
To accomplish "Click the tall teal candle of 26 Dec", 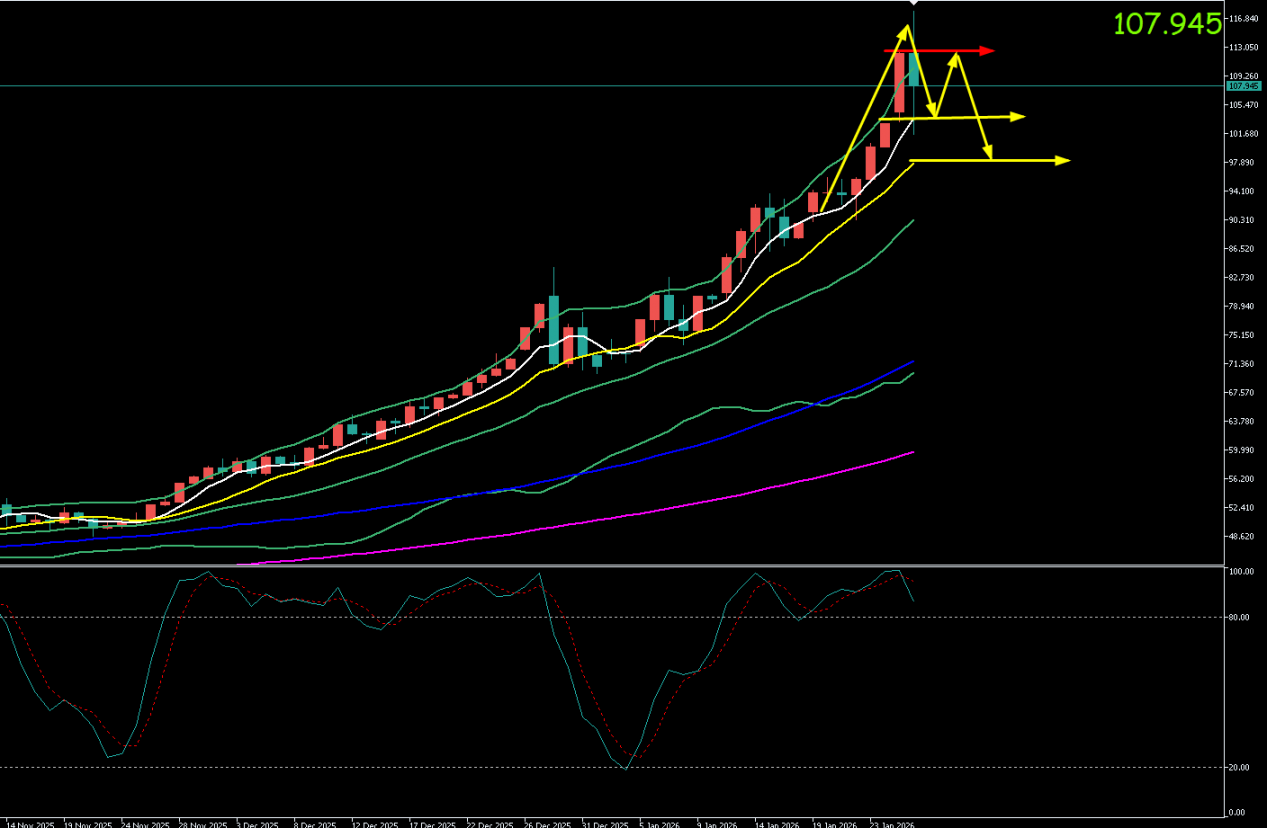I will [x=553, y=329].
